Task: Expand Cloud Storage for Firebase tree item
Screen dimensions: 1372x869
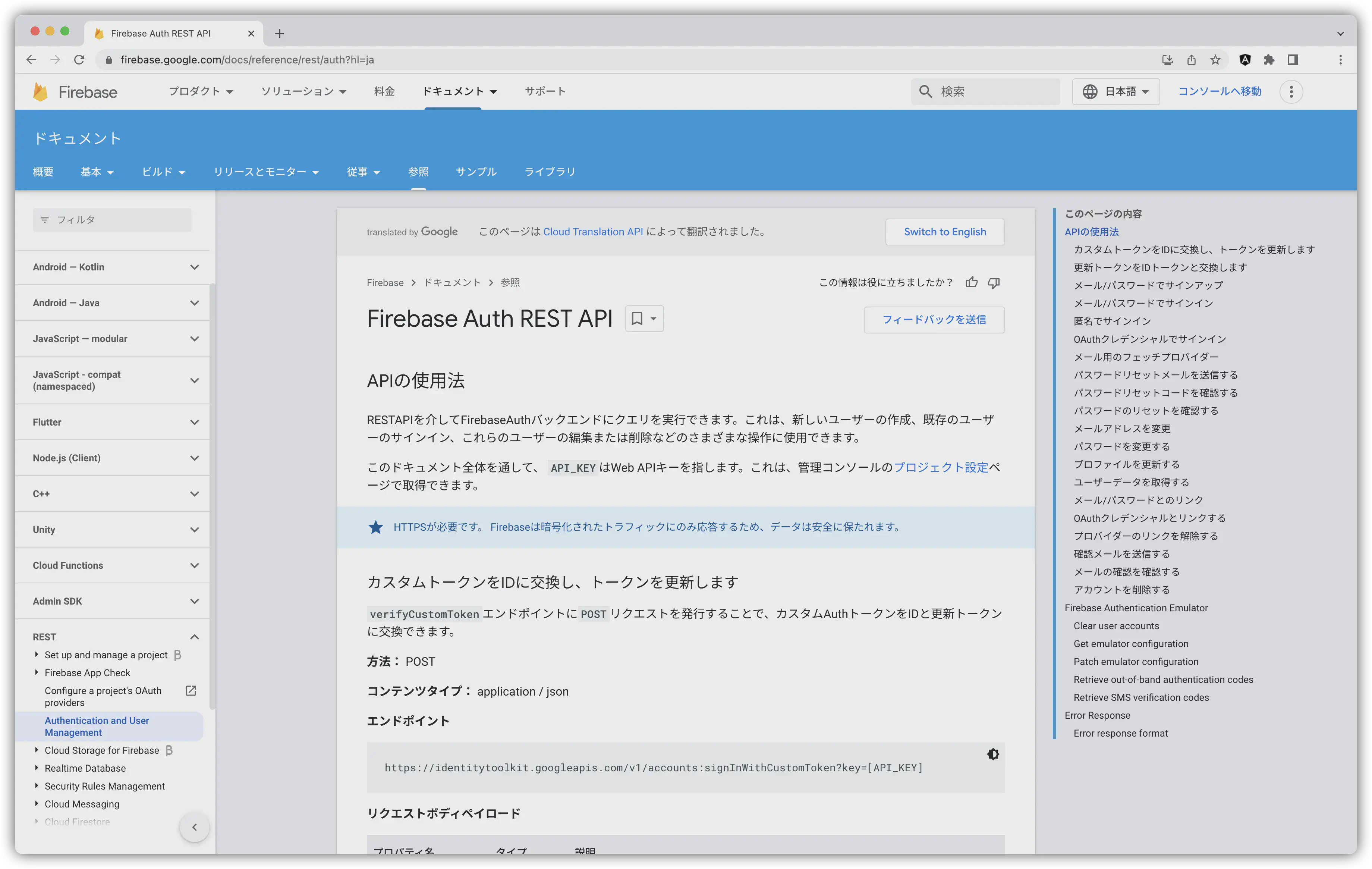Action: pos(37,750)
